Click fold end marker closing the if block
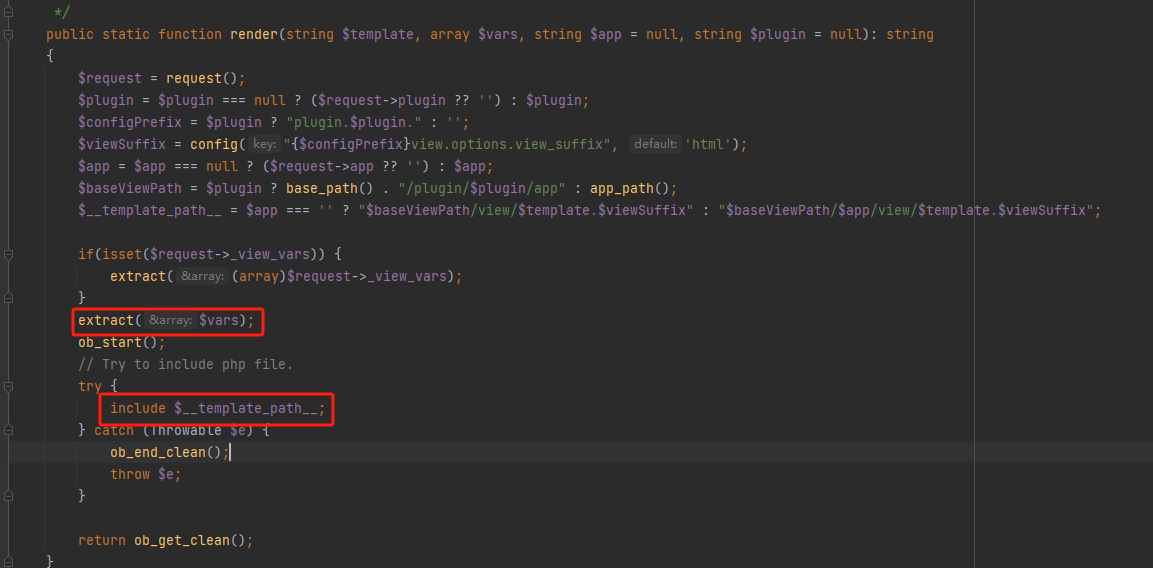This screenshot has height=568, width=1153. point(8,298)
